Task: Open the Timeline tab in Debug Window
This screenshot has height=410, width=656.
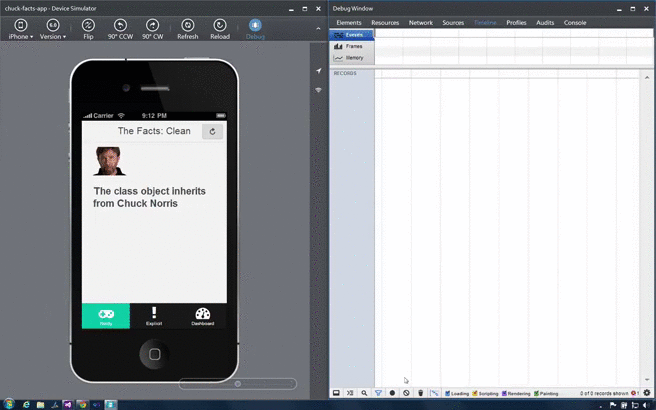Action: pos(485,23)
